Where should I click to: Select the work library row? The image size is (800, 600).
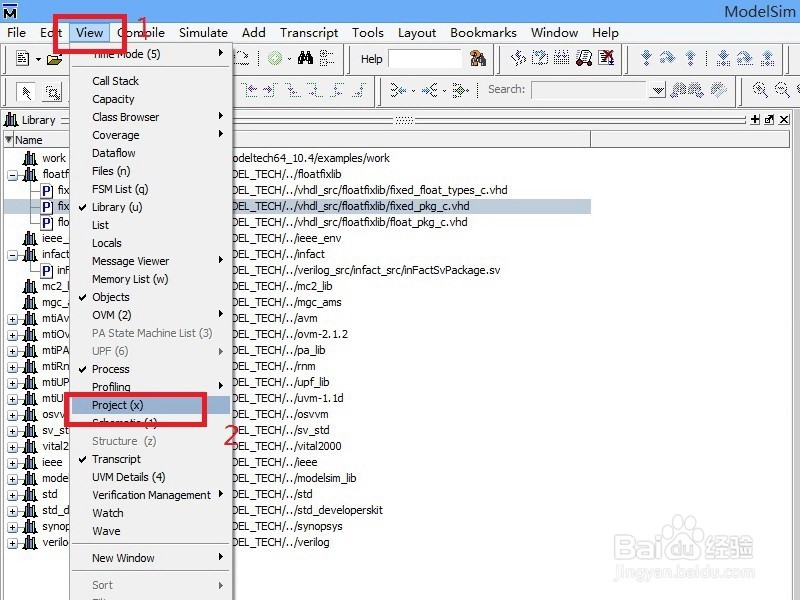click(x=297, y=158)
